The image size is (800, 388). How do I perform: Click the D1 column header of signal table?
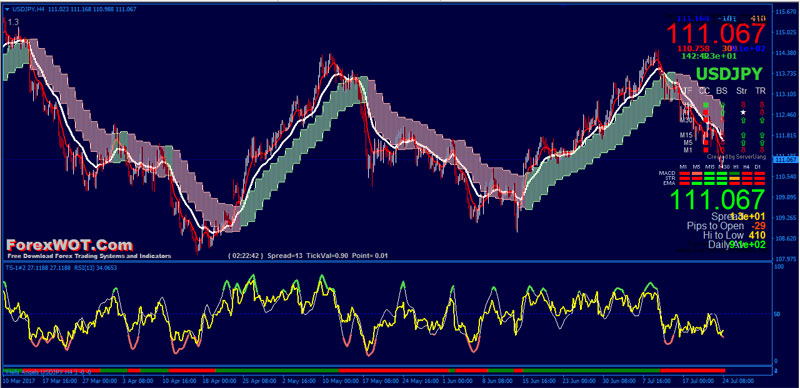click(x=759, y=167)
